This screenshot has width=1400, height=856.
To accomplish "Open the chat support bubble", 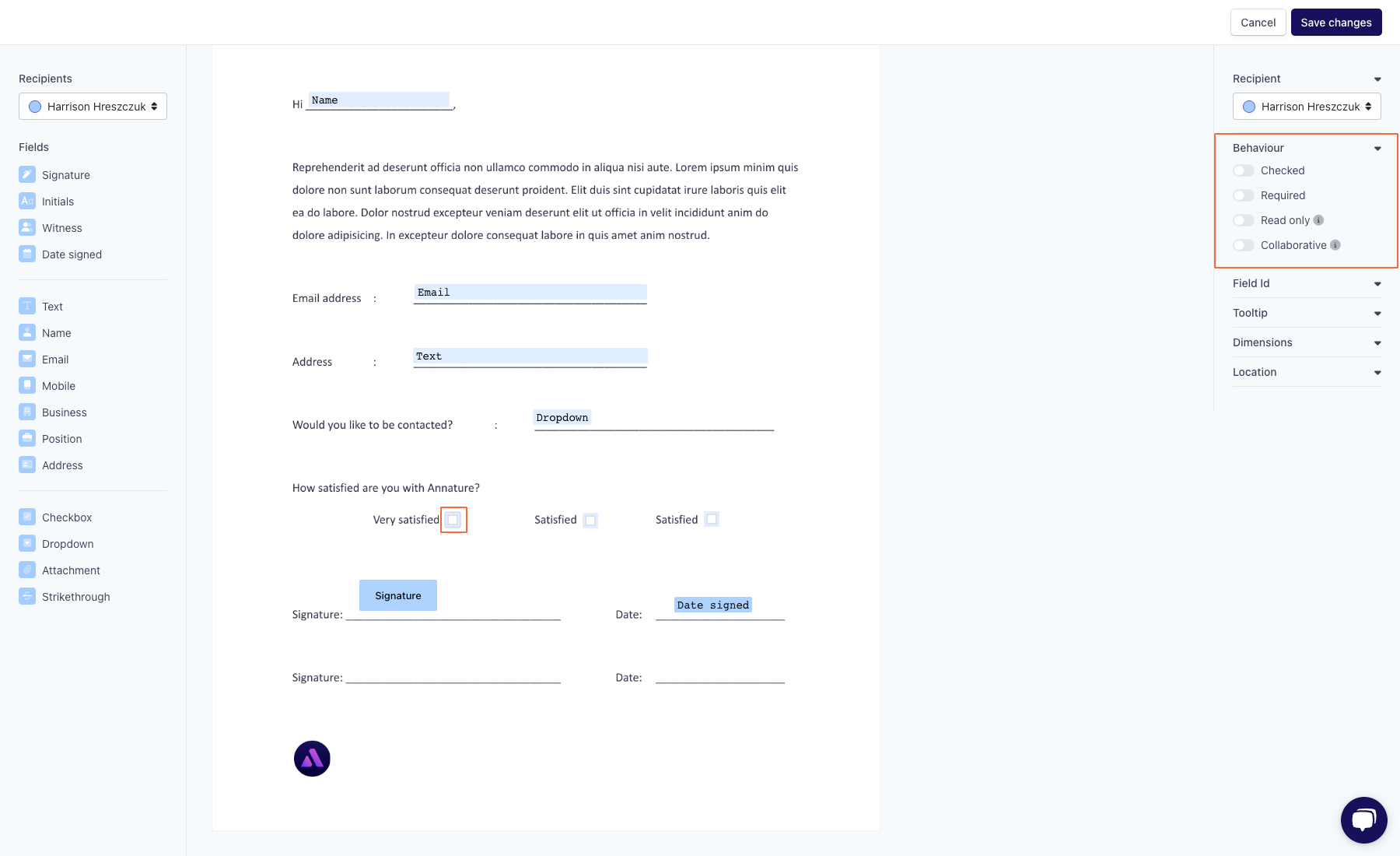I will point(1363,819).
